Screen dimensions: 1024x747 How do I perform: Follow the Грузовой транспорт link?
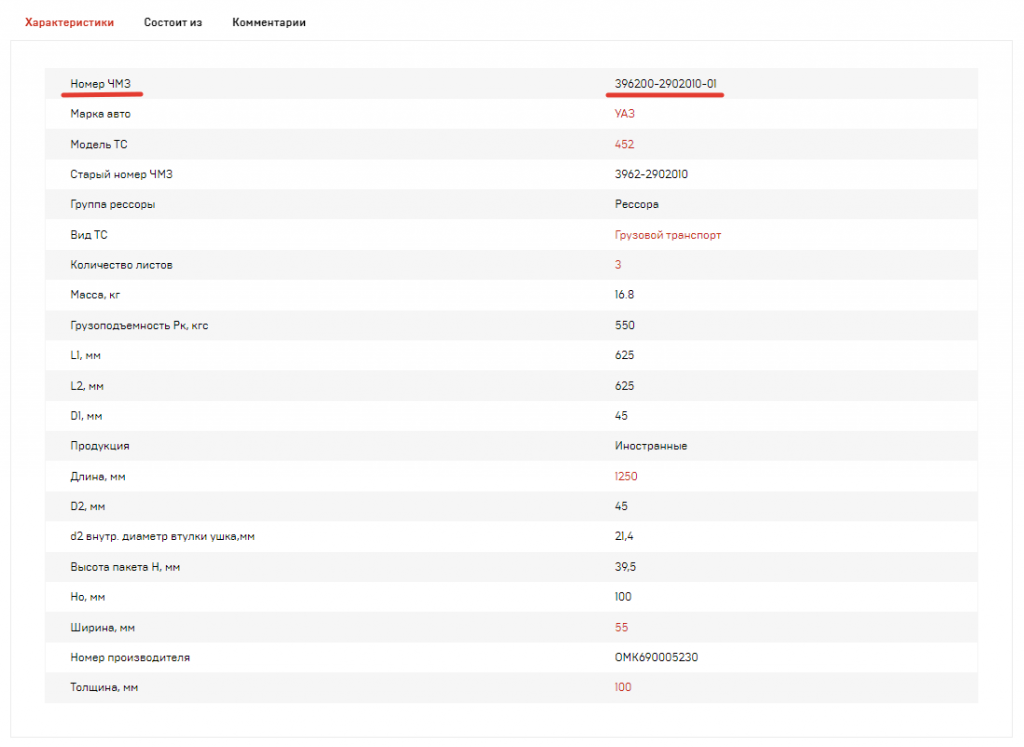click(667, 235)
